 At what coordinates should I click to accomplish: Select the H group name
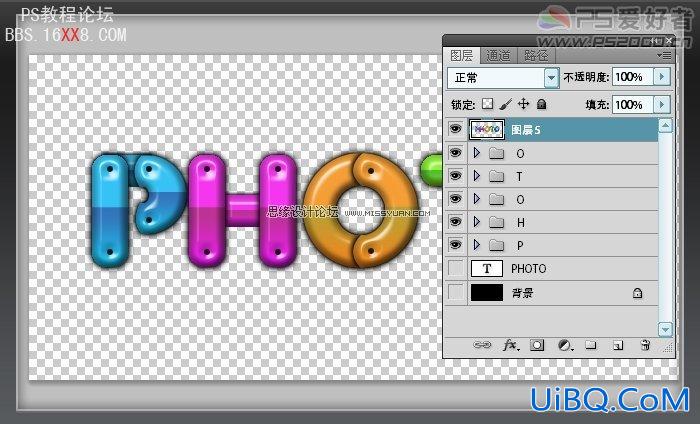pyautogui.click(x=521, y=222)
